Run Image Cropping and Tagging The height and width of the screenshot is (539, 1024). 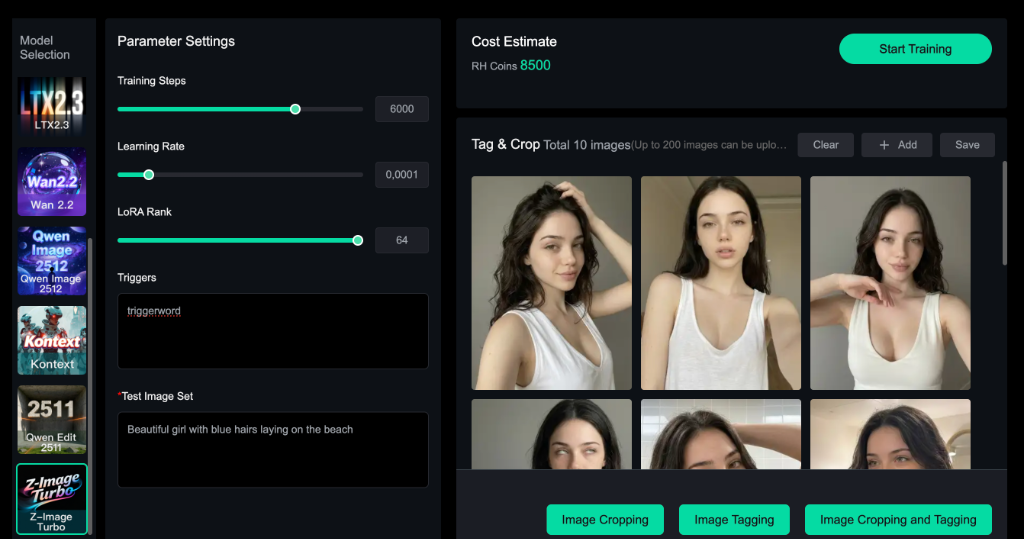(898, 519)
